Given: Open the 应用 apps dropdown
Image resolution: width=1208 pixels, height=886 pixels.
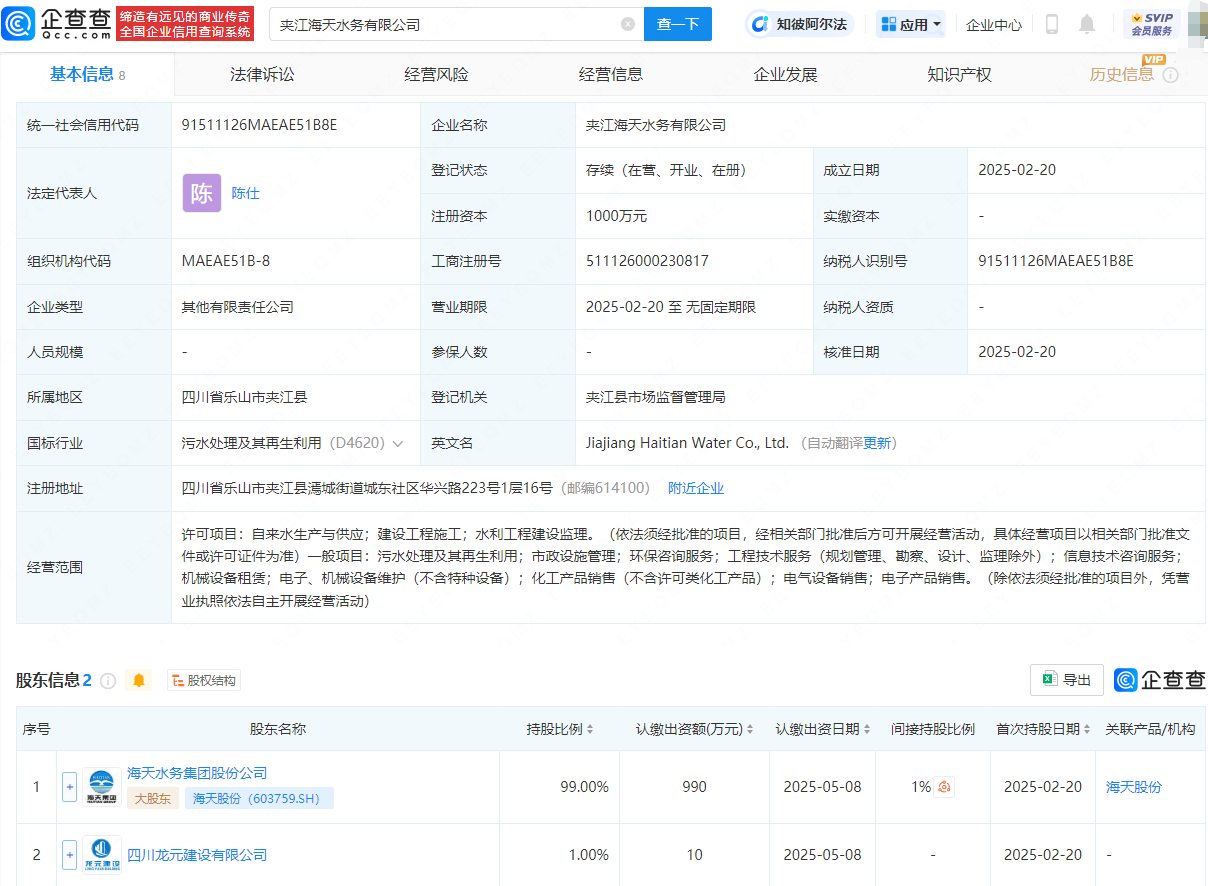Looking at the screenshot, I should coord(910,23).
